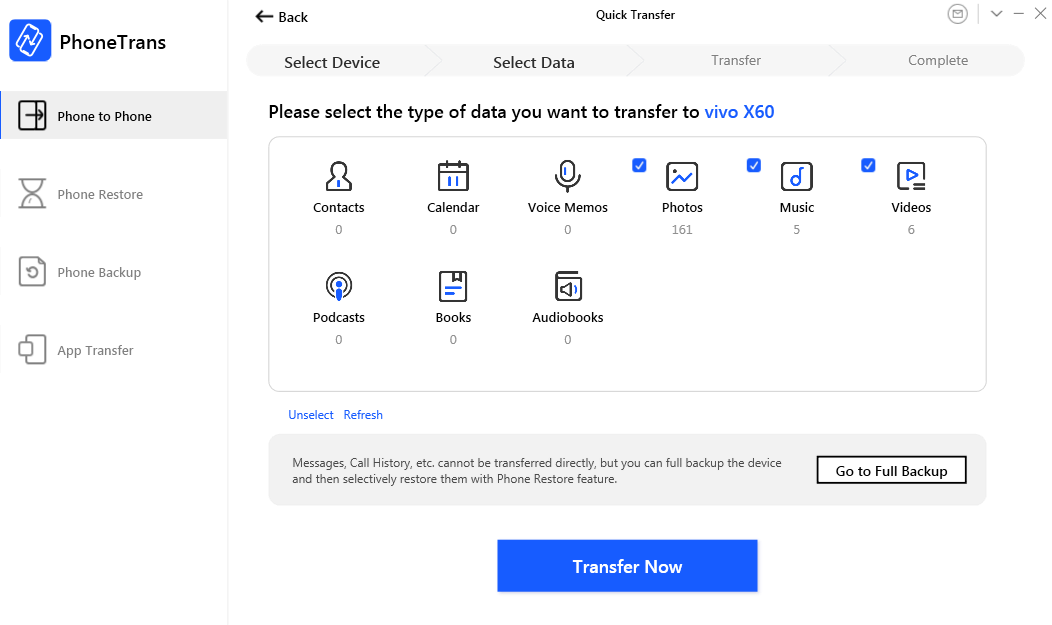
Task: Click the Unselect link
Action: click(x=311, y=414)
